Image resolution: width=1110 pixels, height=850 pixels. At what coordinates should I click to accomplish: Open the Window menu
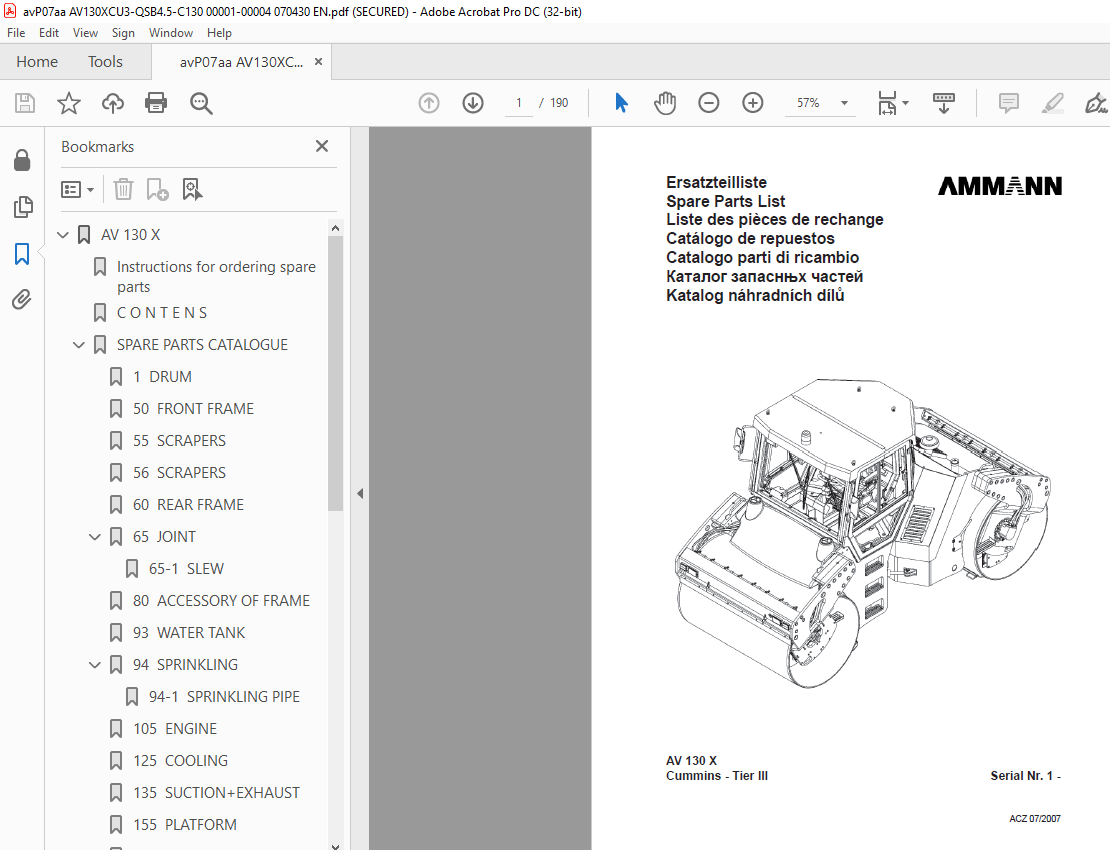click(171, 33)
